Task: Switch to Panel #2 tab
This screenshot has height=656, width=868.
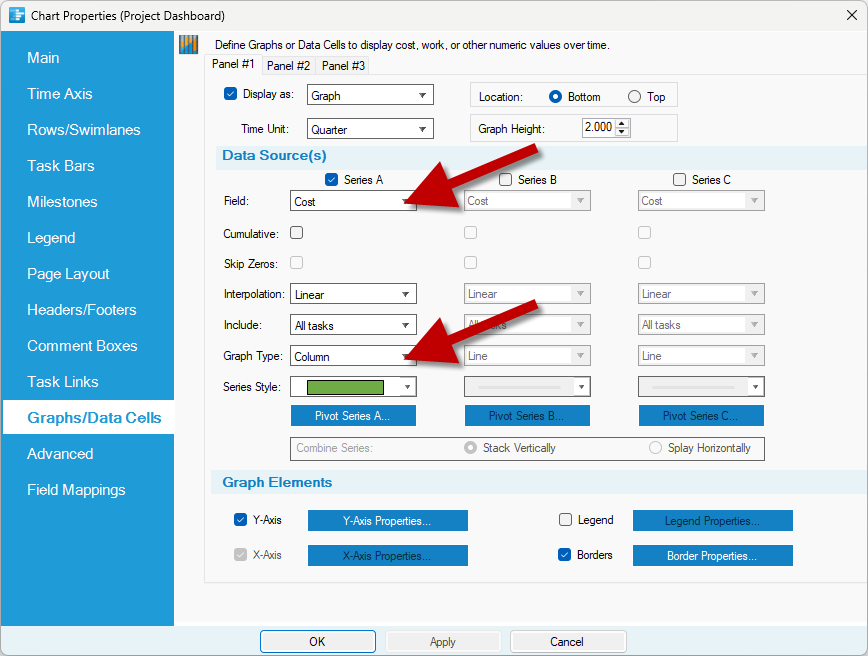Action: pos(288,65)
